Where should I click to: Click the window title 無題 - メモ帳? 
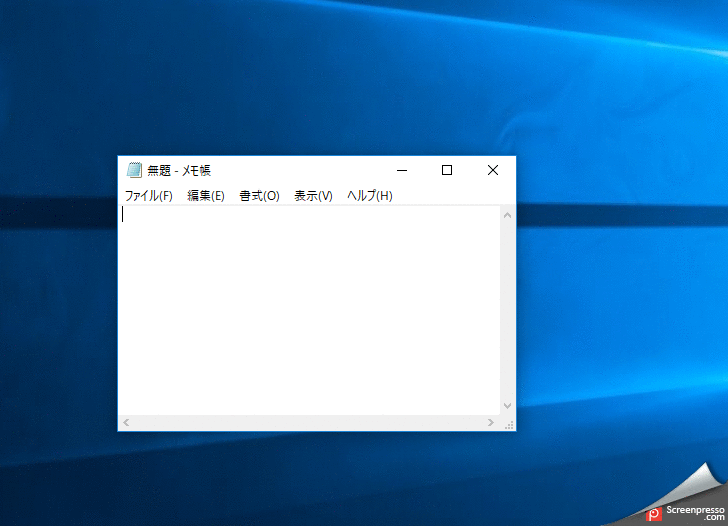[x=179, y=171]
